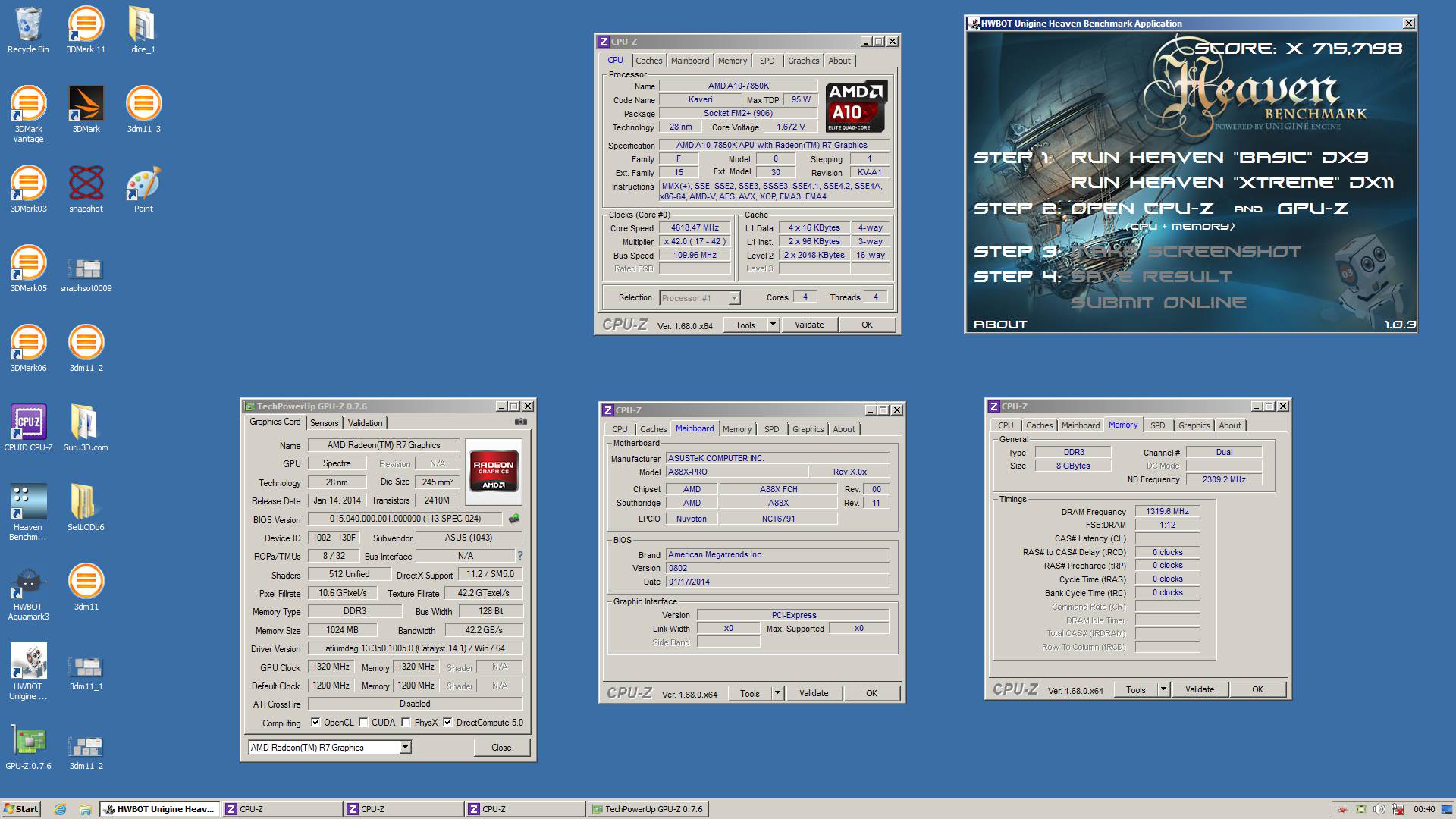Switch to the Validation tab in GPU-Z
The width and height of the screenshot is (1456, 819).
(x=365, y=423)
